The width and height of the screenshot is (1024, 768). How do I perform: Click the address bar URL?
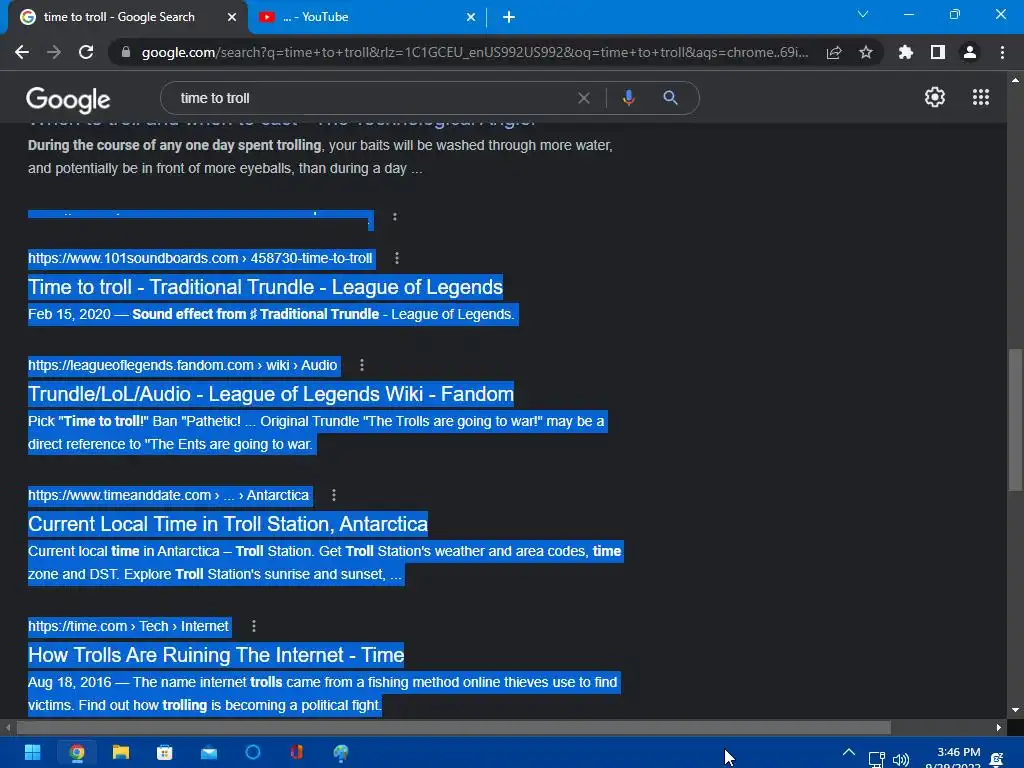coord(475,52)
